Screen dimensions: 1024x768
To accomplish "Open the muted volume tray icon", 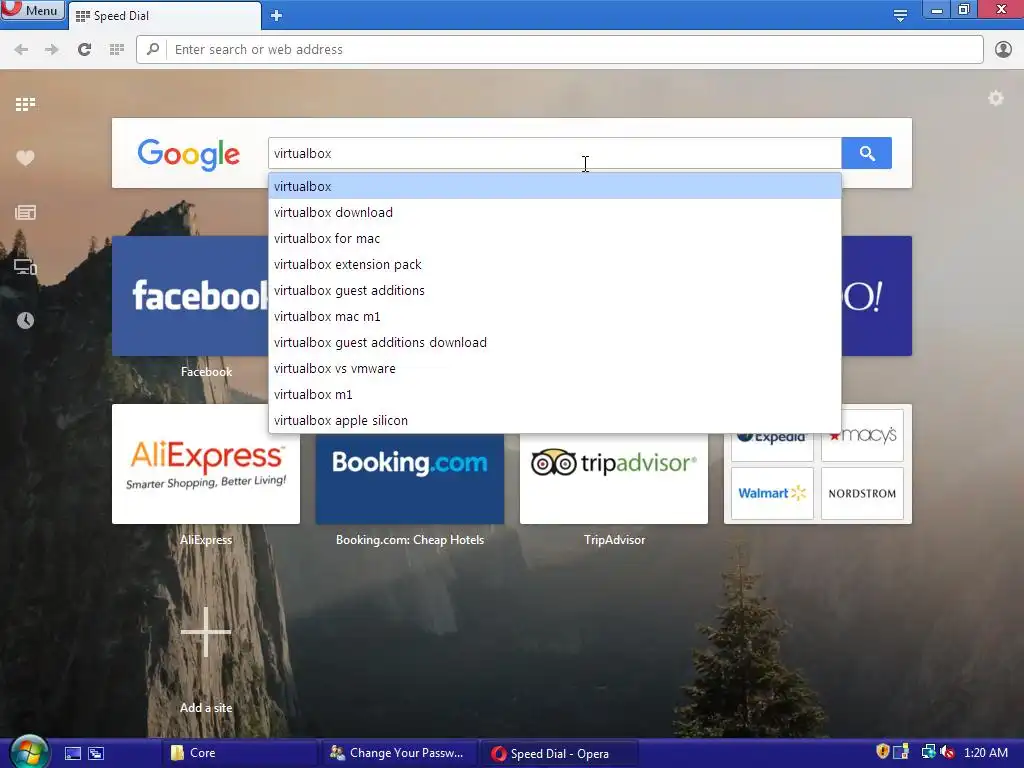I will [x=947, y=752].
